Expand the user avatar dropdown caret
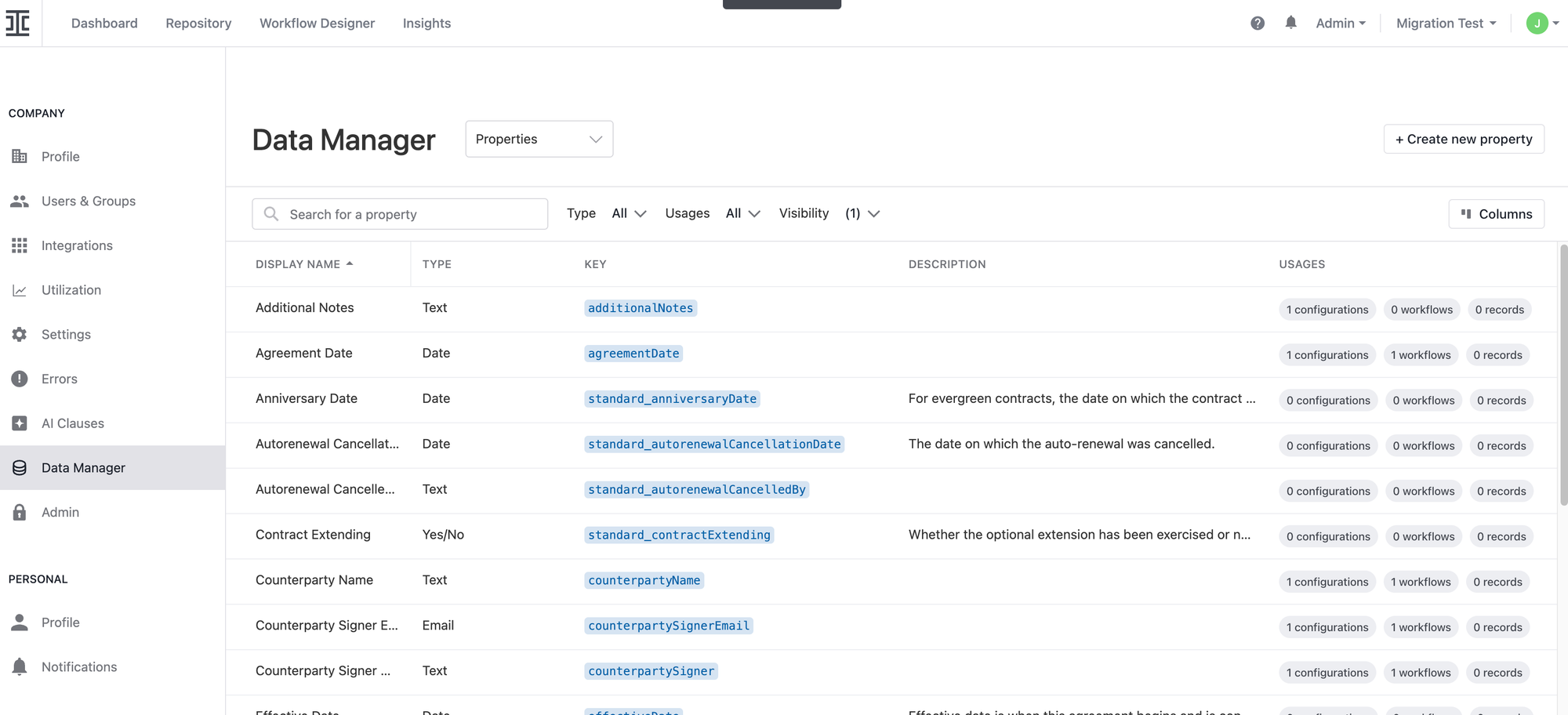The height and width of the screenshot is (715, 1568). [1556, 24]
